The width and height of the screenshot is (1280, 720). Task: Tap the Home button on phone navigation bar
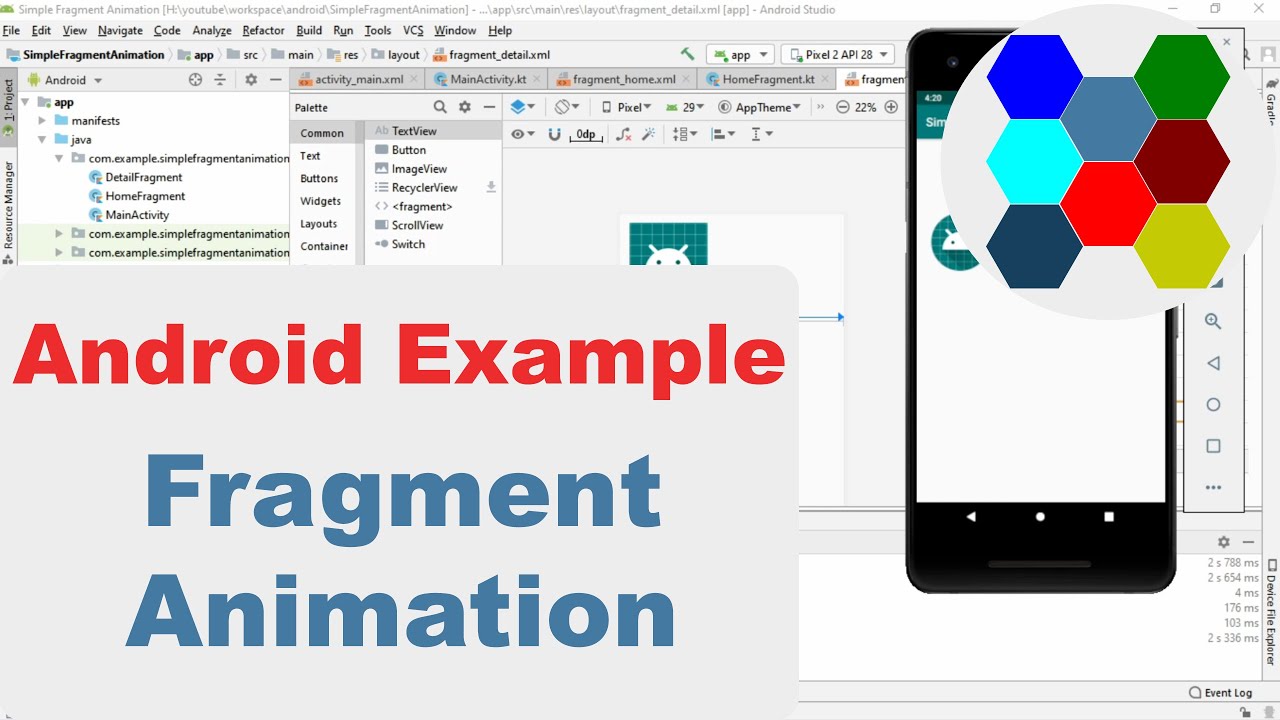(x=1040, y=517)
